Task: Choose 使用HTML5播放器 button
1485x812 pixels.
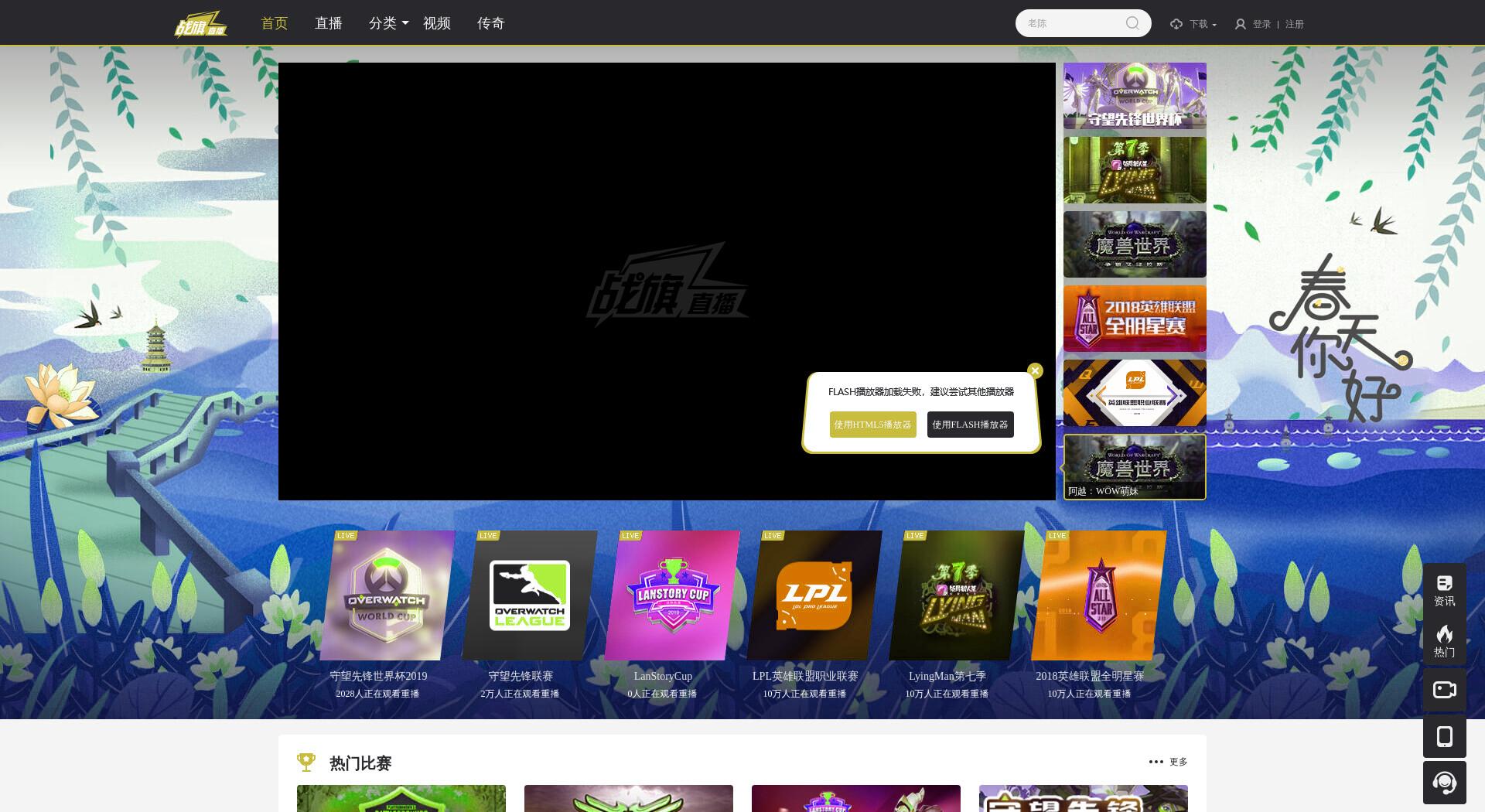Action: click(873, 425)
